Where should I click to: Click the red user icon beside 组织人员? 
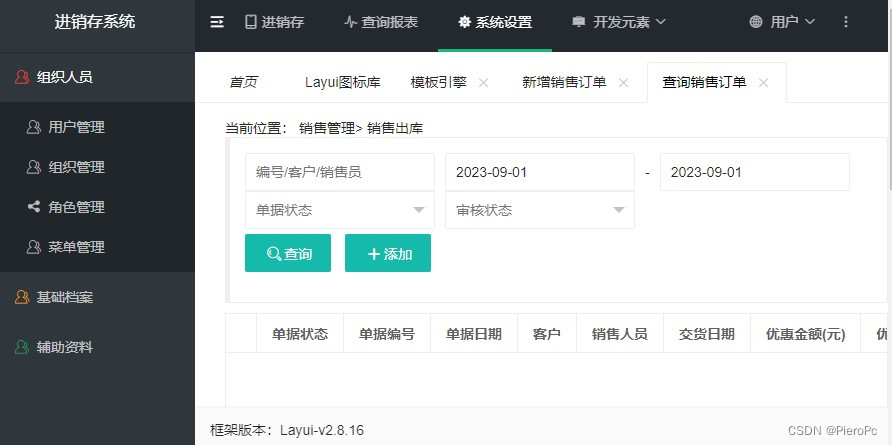coord(22,77)
